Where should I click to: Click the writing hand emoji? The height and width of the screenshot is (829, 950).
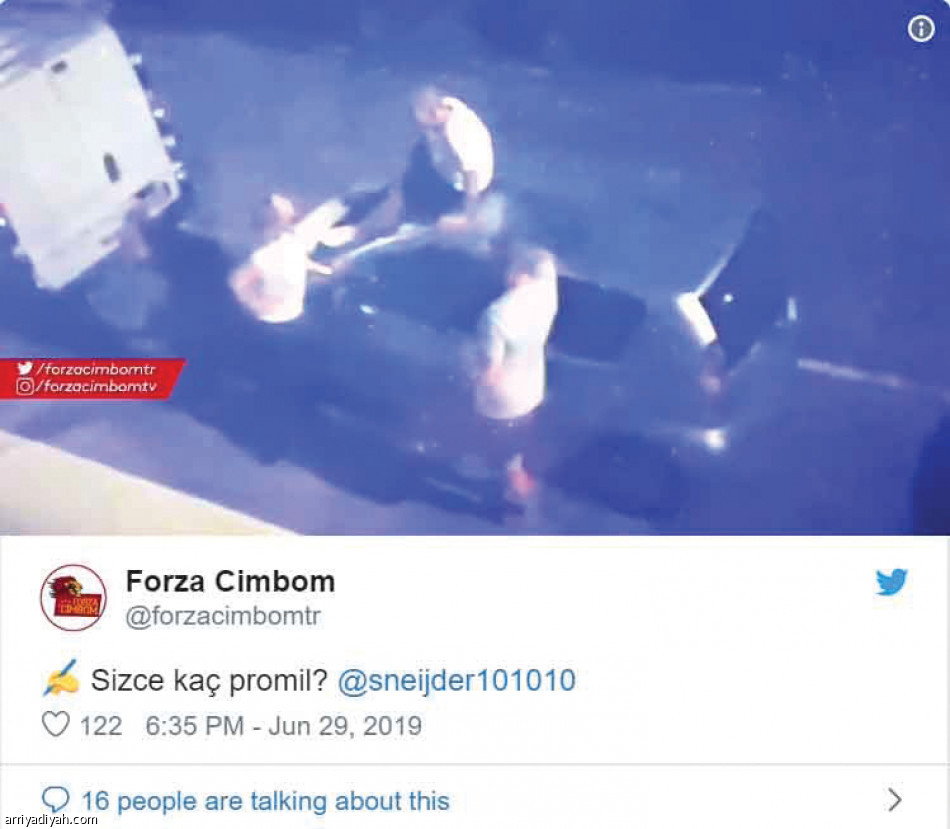point(61,678)
